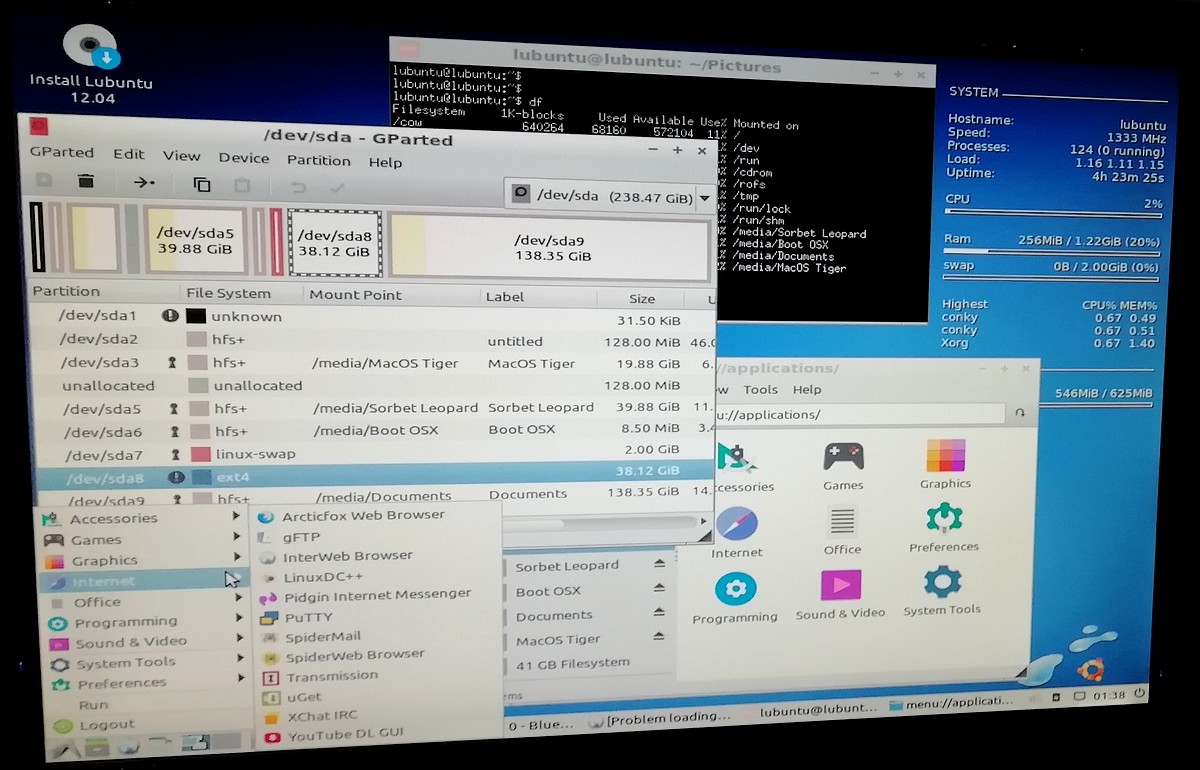Image resolution: width=1200 pixels, height=770 pixels.
Task: Open Graphics folder icon in applications window
Action: coord(945,455)
